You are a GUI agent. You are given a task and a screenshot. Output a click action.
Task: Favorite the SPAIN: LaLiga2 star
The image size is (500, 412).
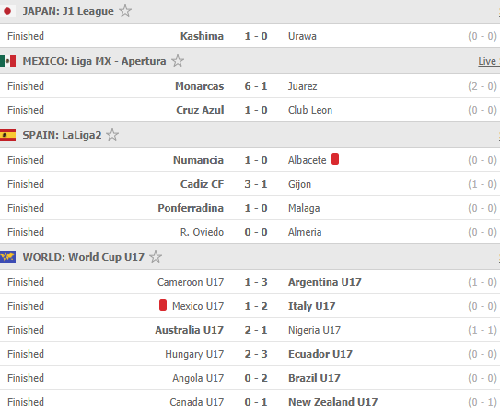(x=112, y=135)
